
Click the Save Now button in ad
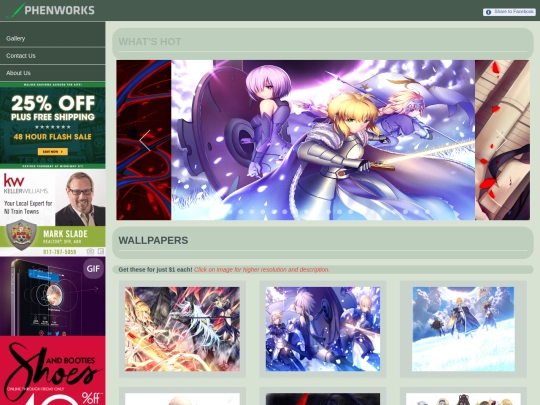53,152
